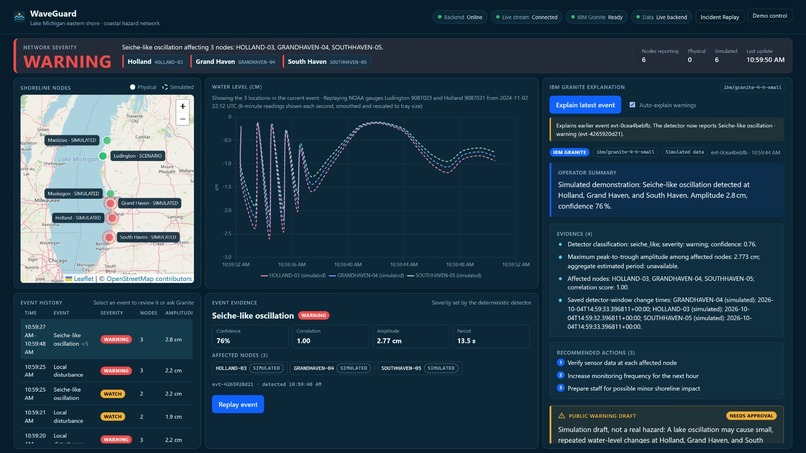The width and height of the screenshot is (806, 453).
Task: Click the Correlation 1.00 evidence card
Action: pyautogui.click(x=331, y=336)
